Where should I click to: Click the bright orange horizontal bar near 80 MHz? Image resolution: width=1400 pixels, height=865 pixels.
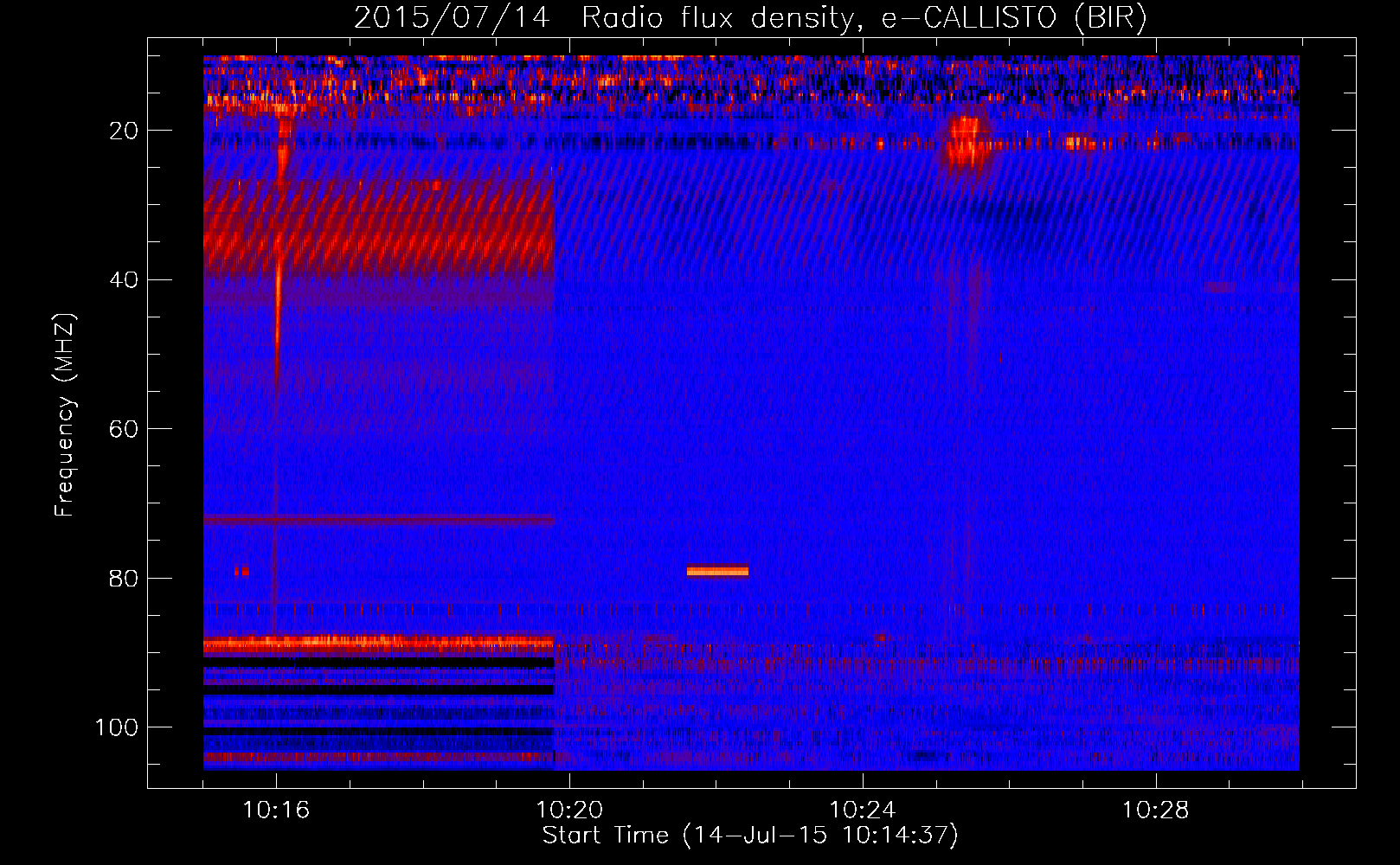(717, 571)
